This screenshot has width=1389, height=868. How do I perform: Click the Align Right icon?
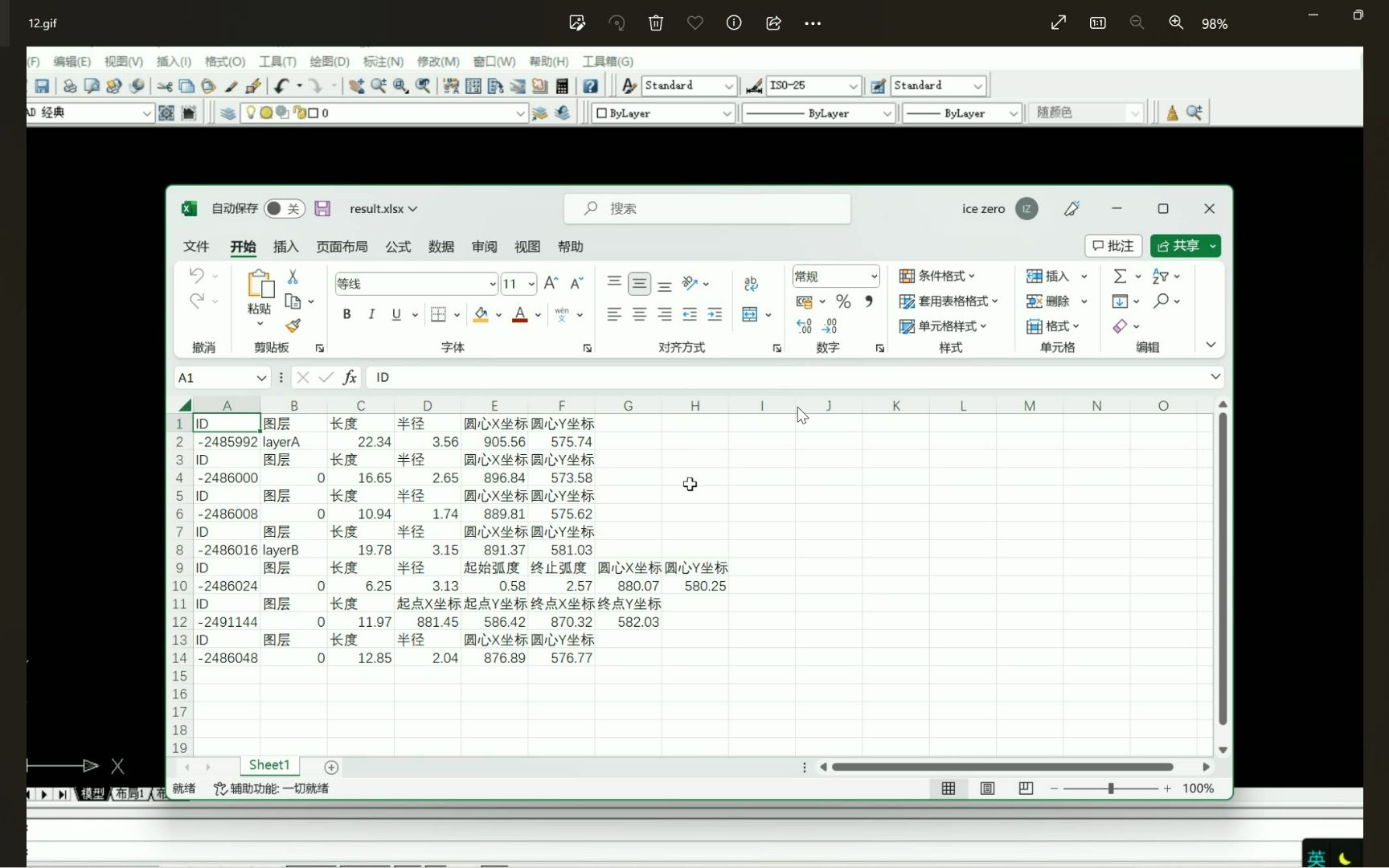664,314
